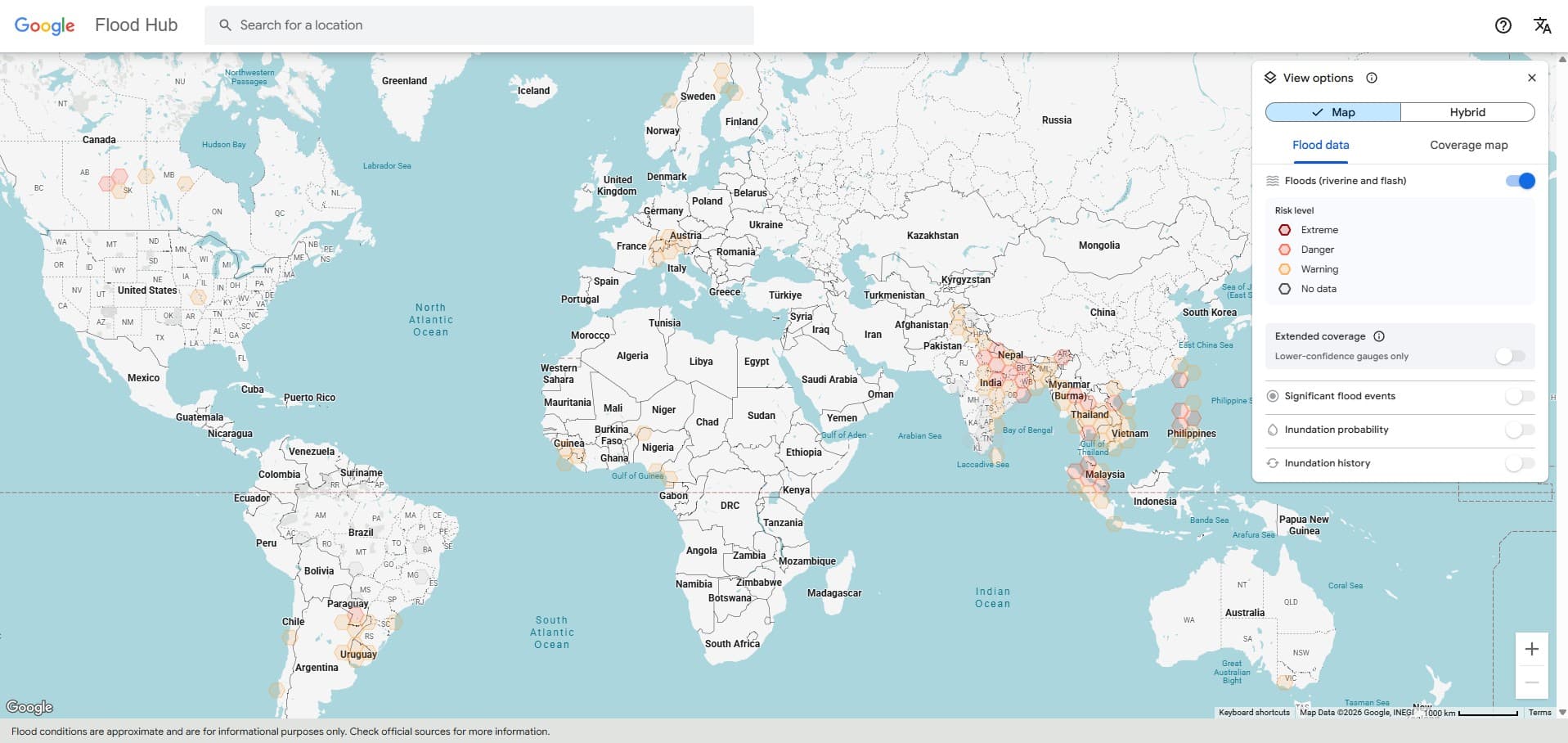Switch to the Coverage map tab
Image resolution: width=1568 pixels, height=743 pixels.
(x=1469, y=145)
